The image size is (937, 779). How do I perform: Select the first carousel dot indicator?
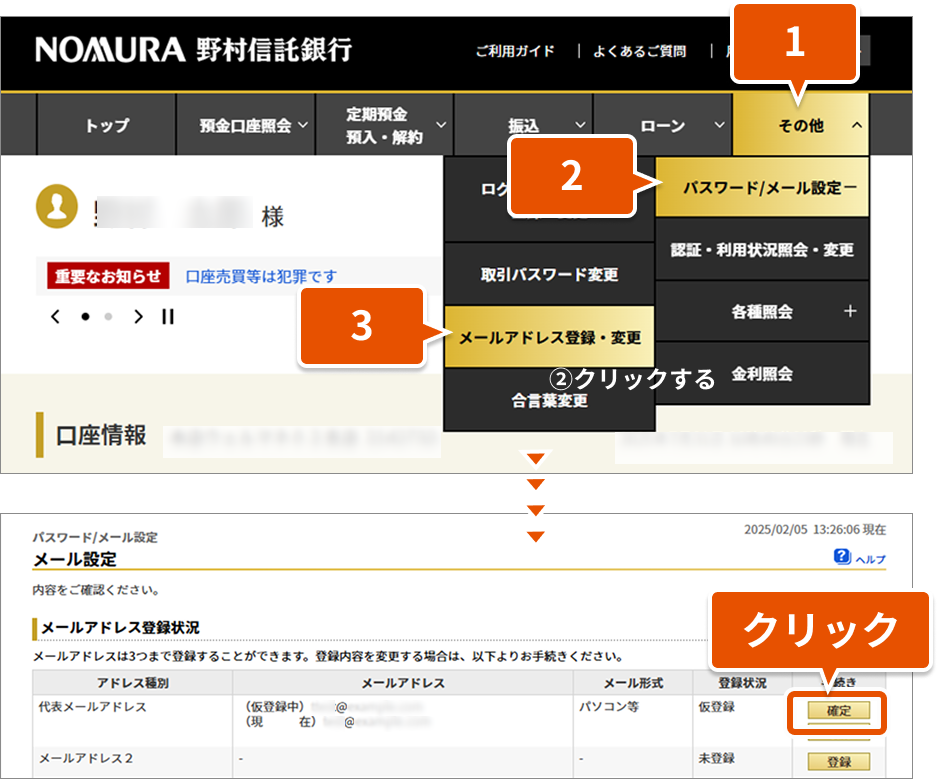(x=85, y=317)
